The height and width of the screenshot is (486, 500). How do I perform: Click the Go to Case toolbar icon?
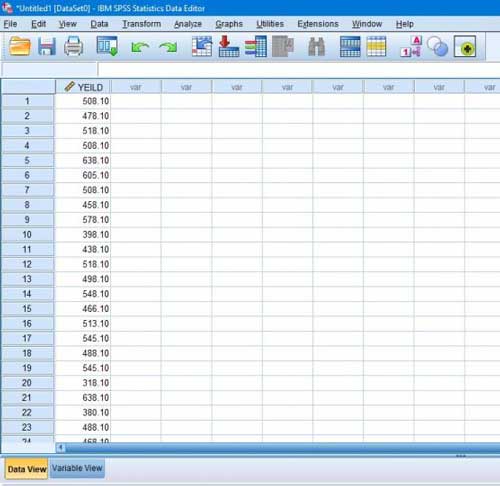tap(202, 46)
